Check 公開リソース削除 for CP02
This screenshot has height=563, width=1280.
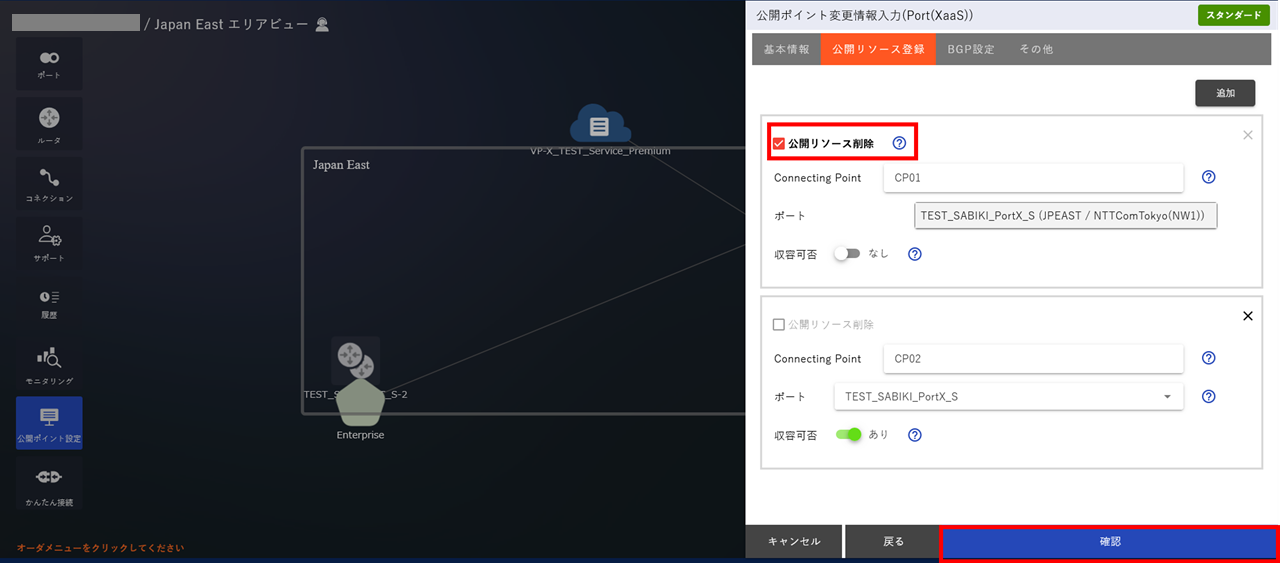[779, 325]
